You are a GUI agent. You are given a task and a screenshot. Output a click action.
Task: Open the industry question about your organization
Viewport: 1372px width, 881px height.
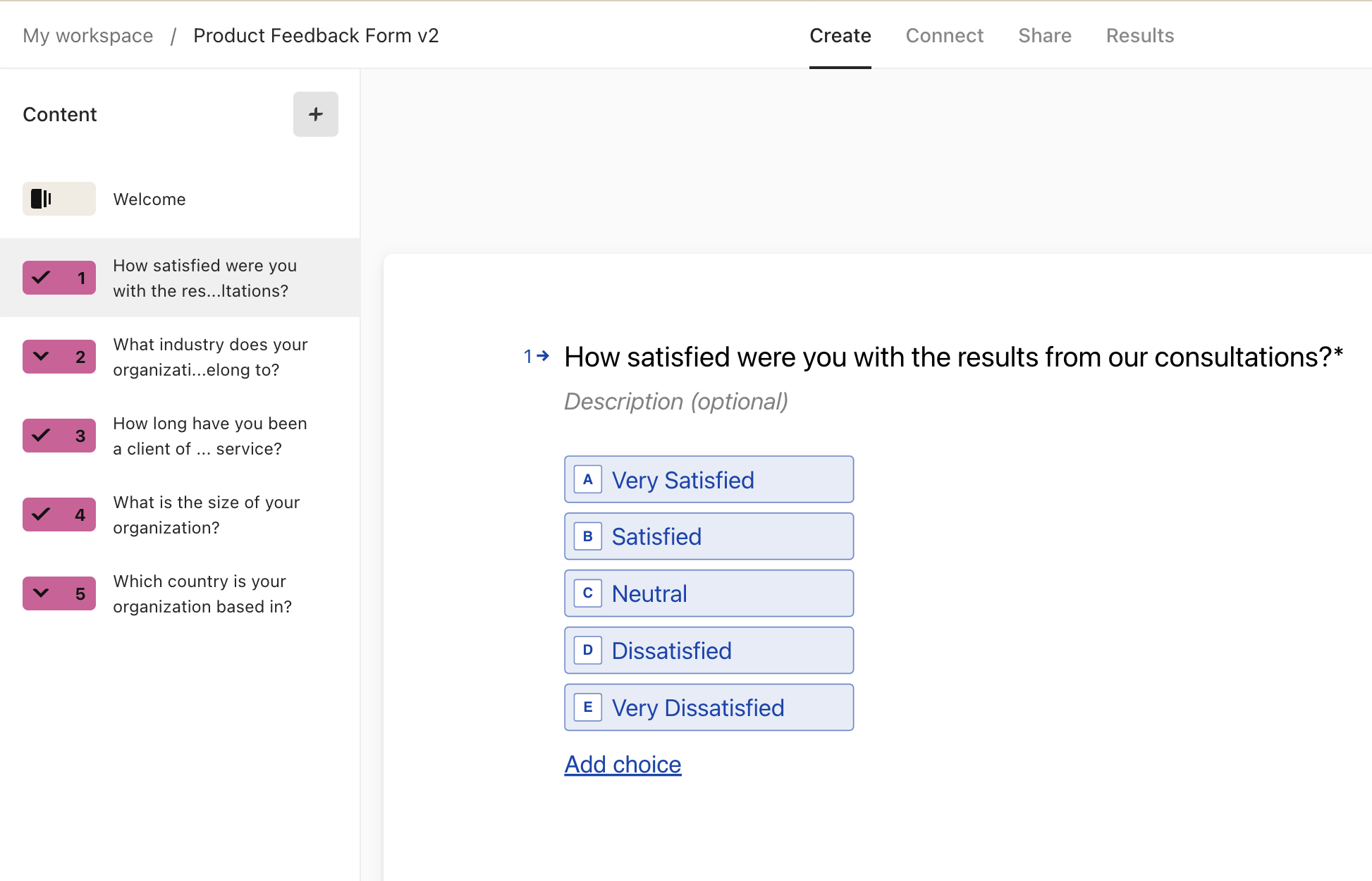click(209, 357)
